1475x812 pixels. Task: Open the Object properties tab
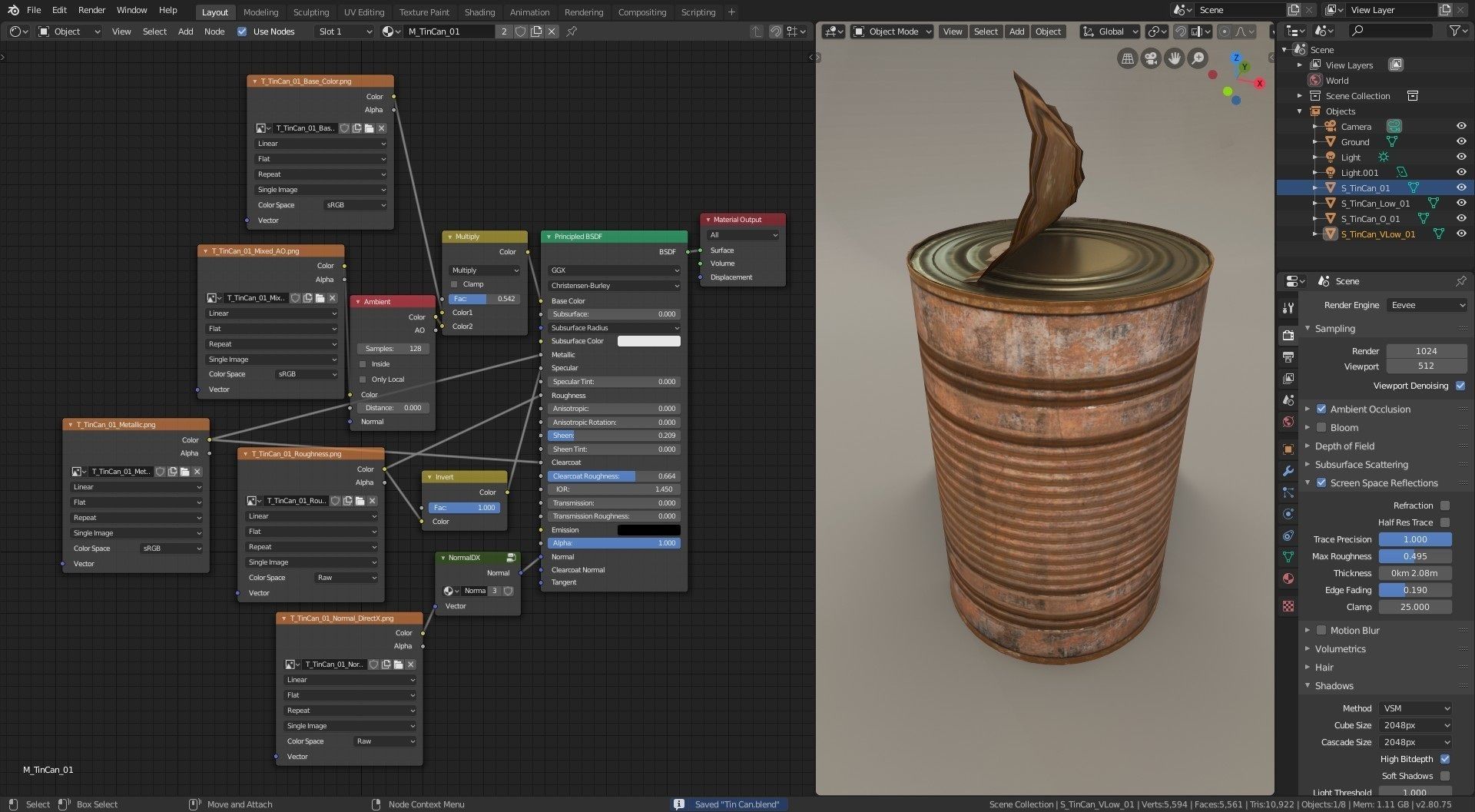coord(1288,449)
